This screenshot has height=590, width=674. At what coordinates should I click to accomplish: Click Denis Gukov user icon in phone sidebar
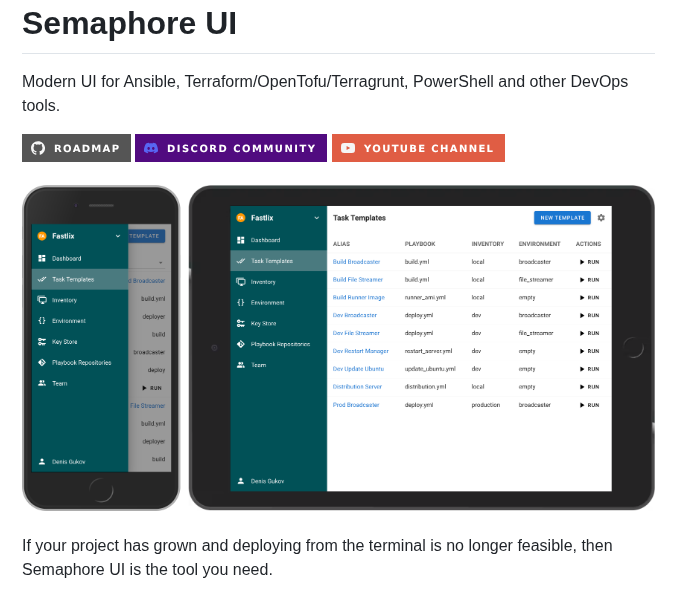pyautogui.click(x=42, y=462)
